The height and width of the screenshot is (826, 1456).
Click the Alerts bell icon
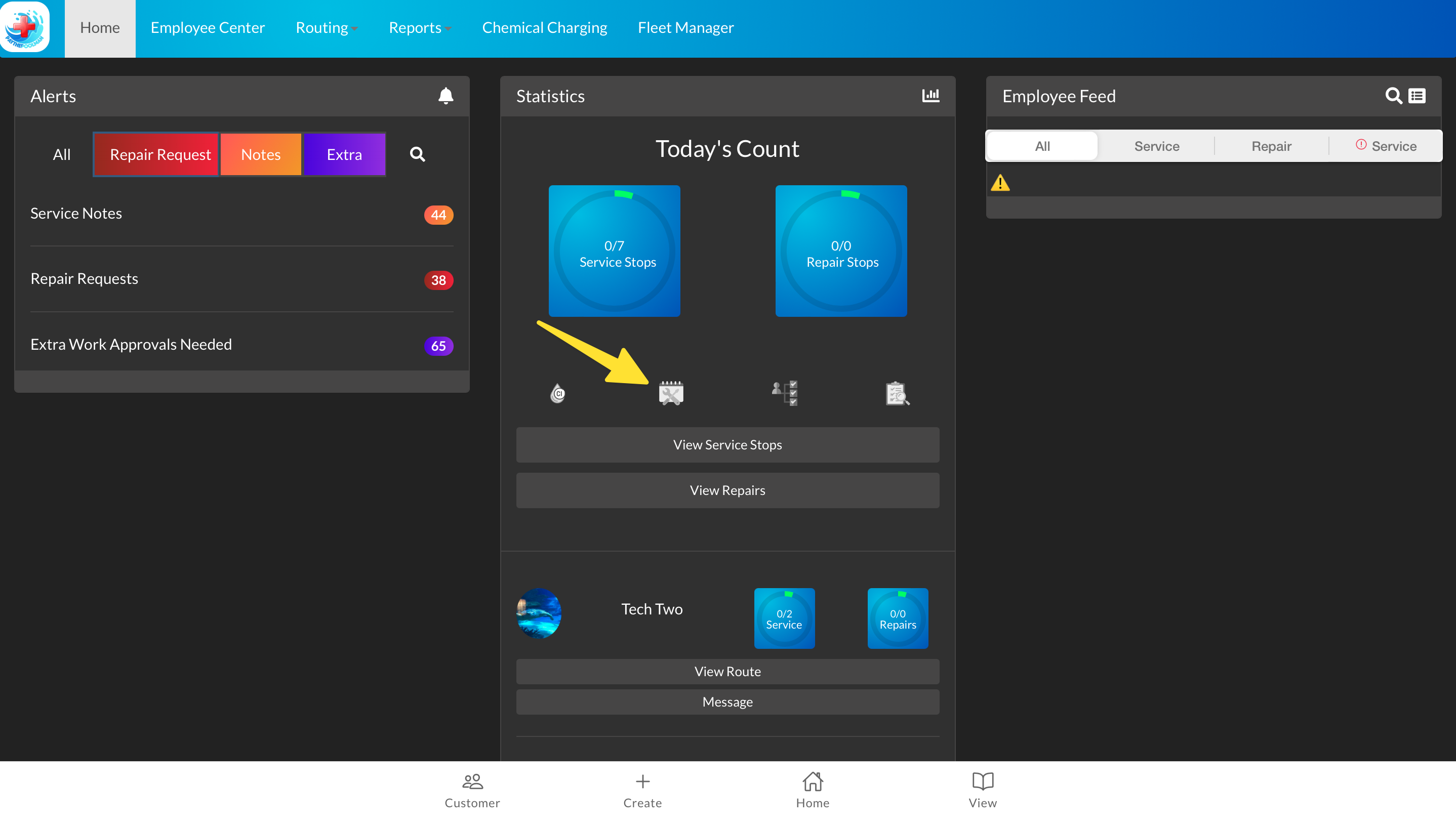[446, 96]
